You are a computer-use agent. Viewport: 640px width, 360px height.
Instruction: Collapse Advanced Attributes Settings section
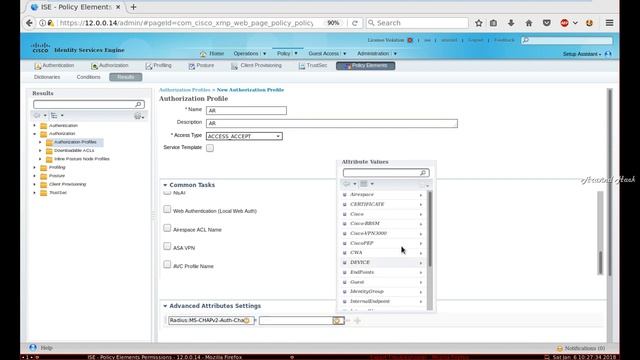point(165,306)
